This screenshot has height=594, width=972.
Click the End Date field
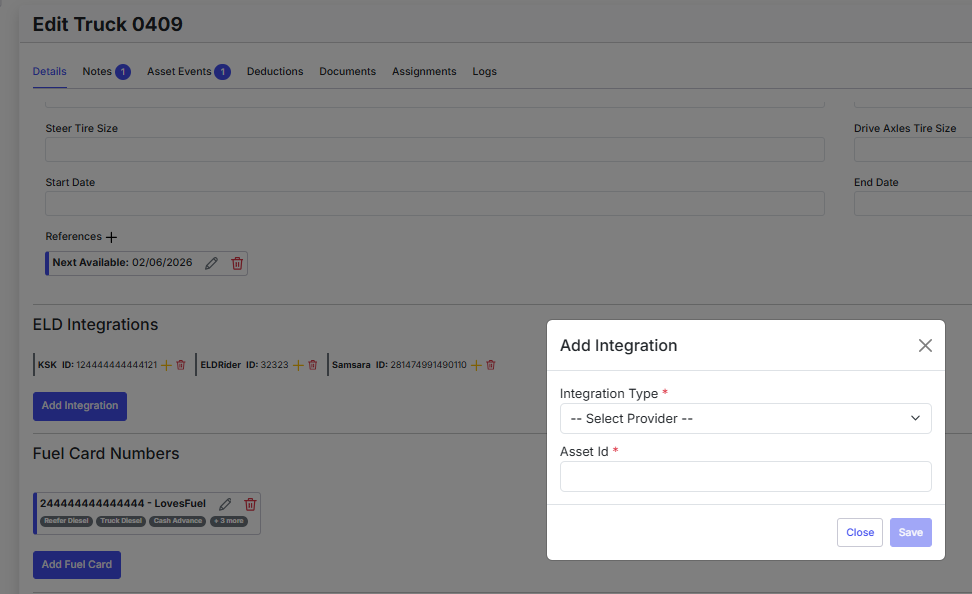[912, 203]
